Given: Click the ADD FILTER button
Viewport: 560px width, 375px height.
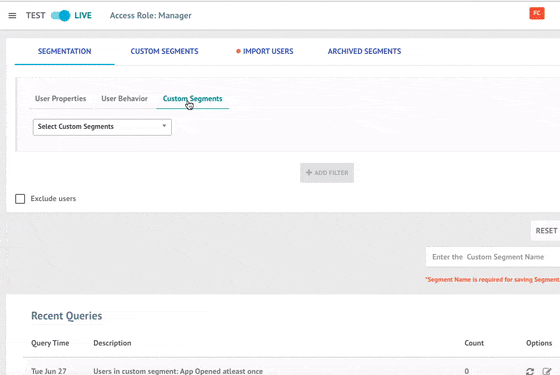Looking at the screenshot, I should click(327, 173).
